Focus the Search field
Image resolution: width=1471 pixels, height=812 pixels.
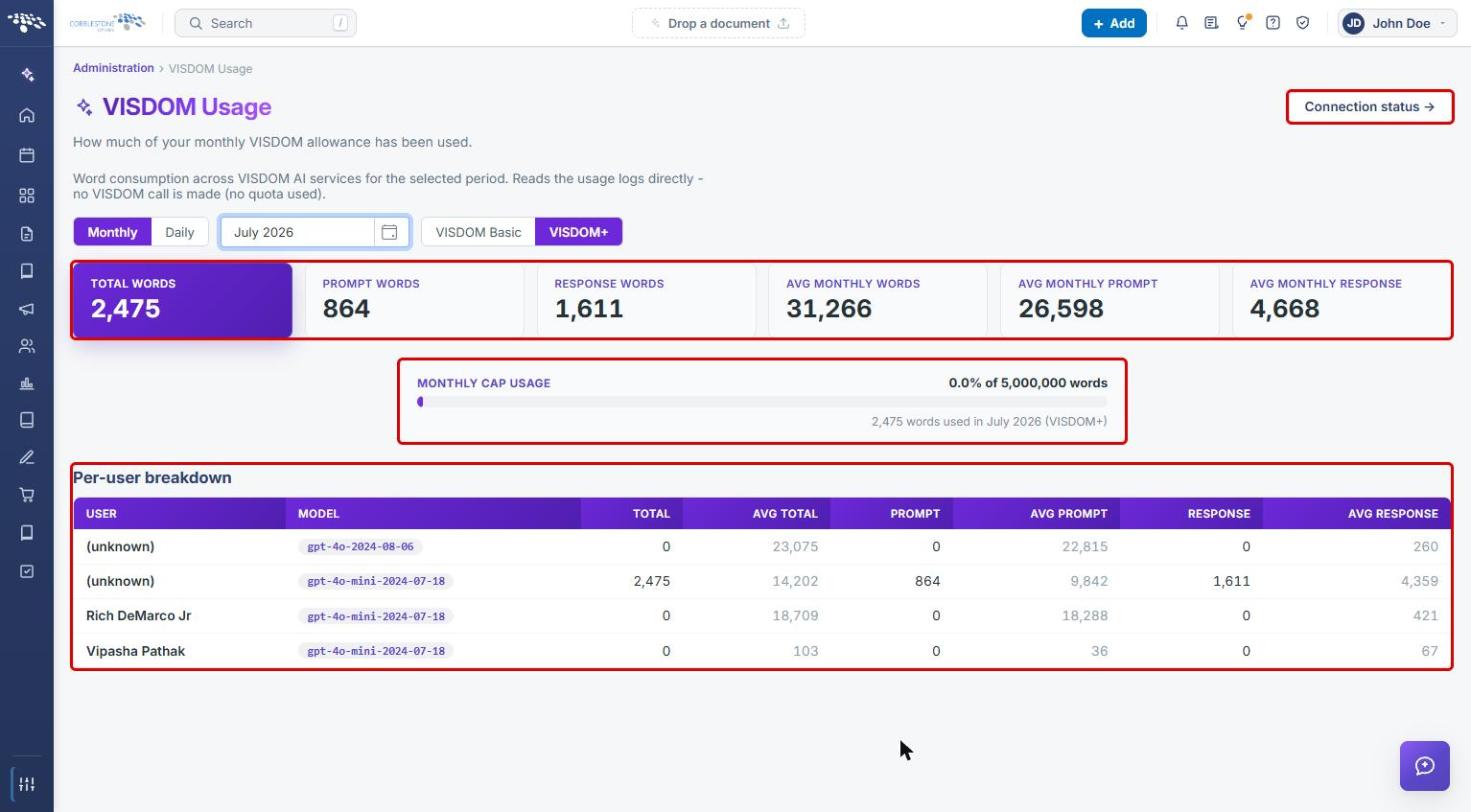(265, 23)
